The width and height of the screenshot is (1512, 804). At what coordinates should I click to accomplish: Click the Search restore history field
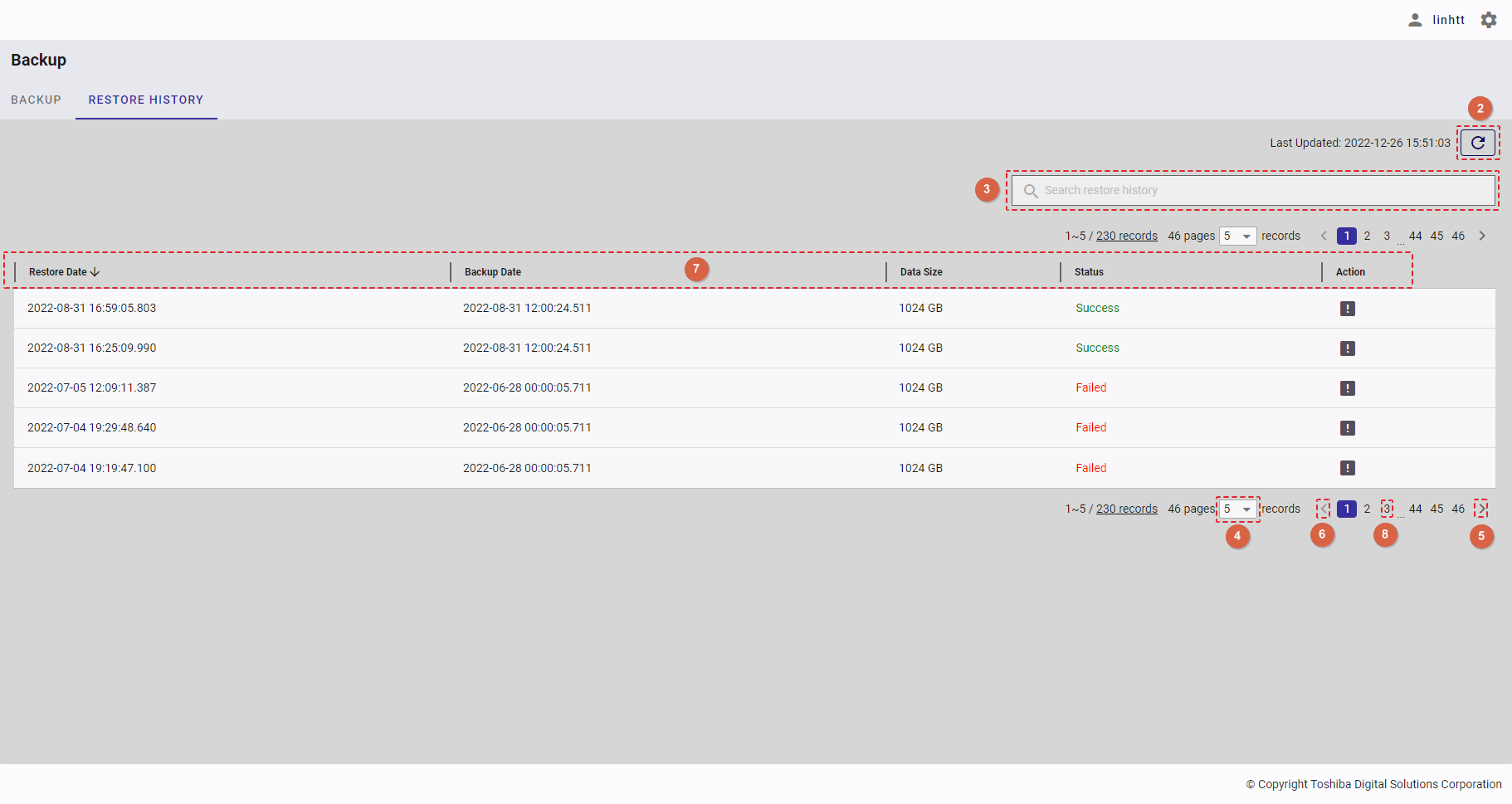[1253, 191]
